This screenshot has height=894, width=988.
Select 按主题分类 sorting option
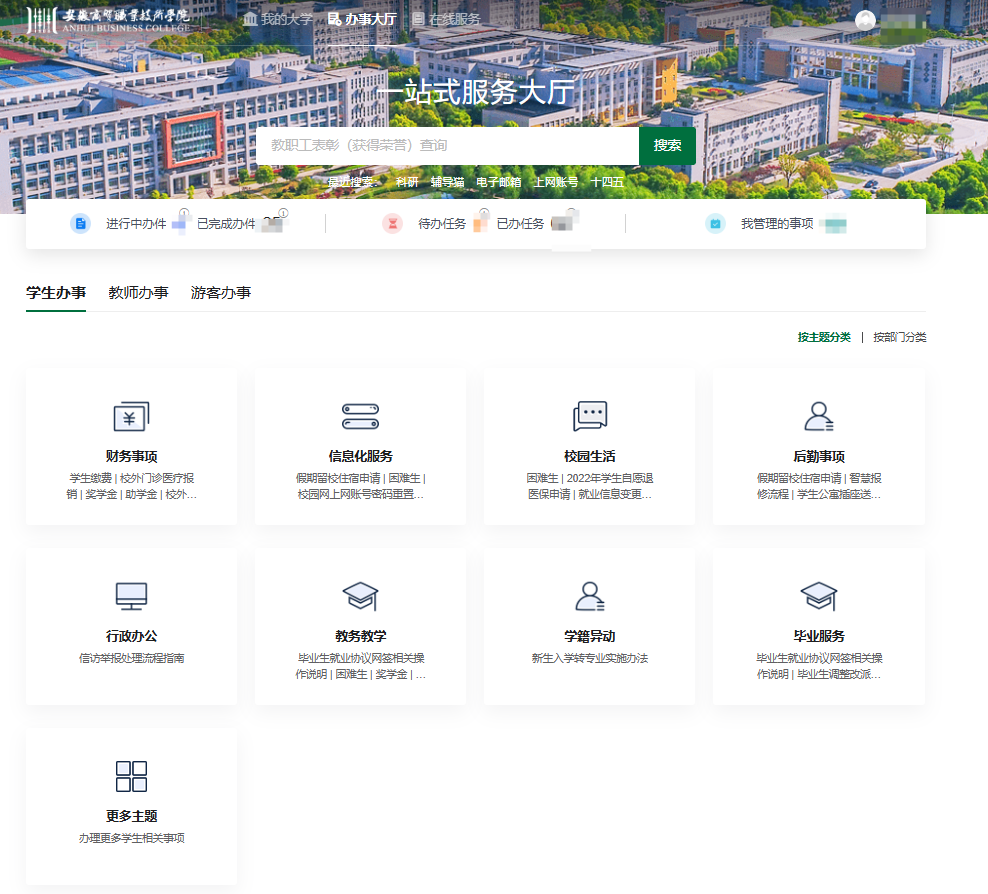[824, 337]
